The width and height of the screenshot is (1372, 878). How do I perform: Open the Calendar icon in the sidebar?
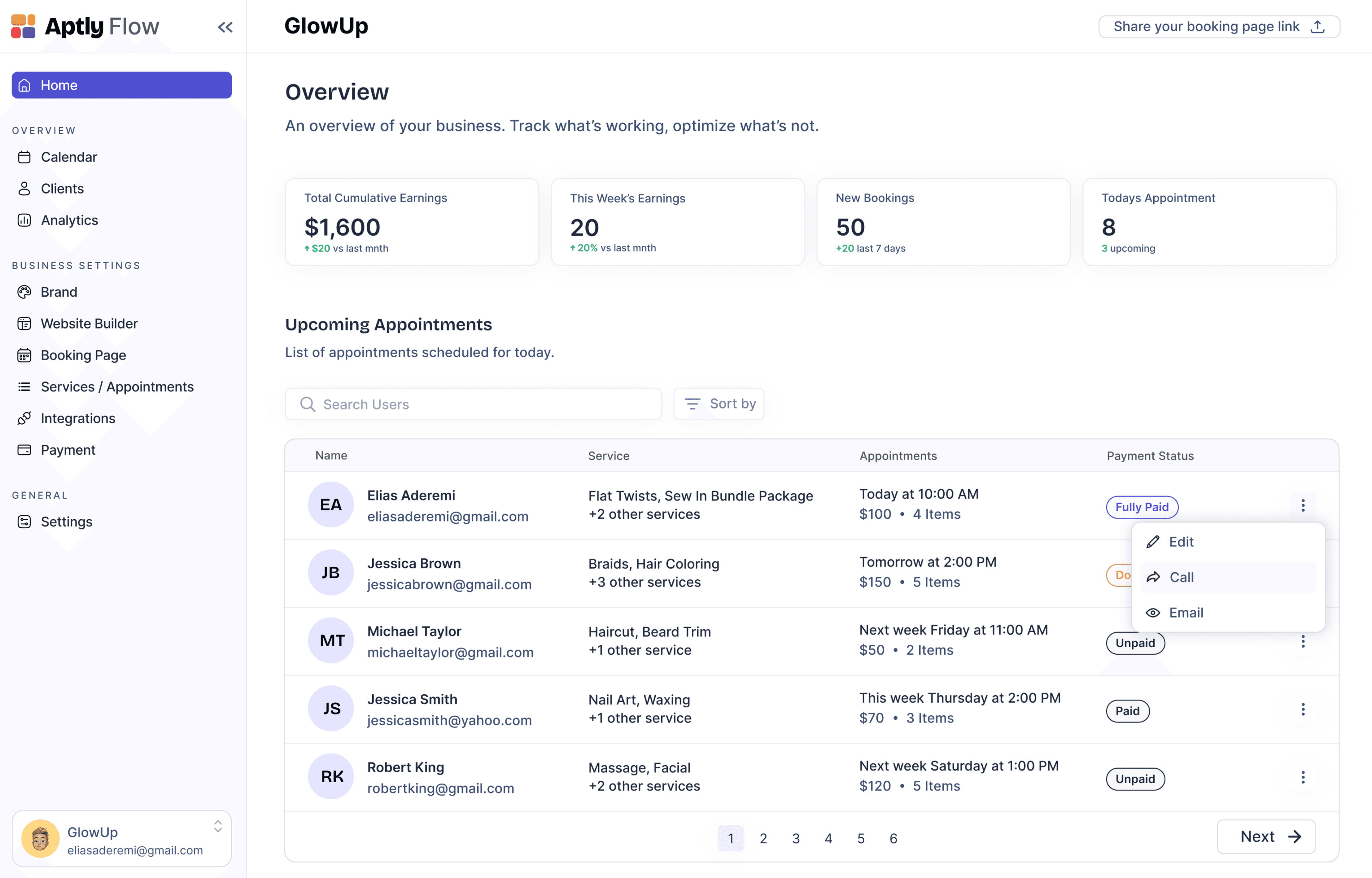tap(24, 157)
